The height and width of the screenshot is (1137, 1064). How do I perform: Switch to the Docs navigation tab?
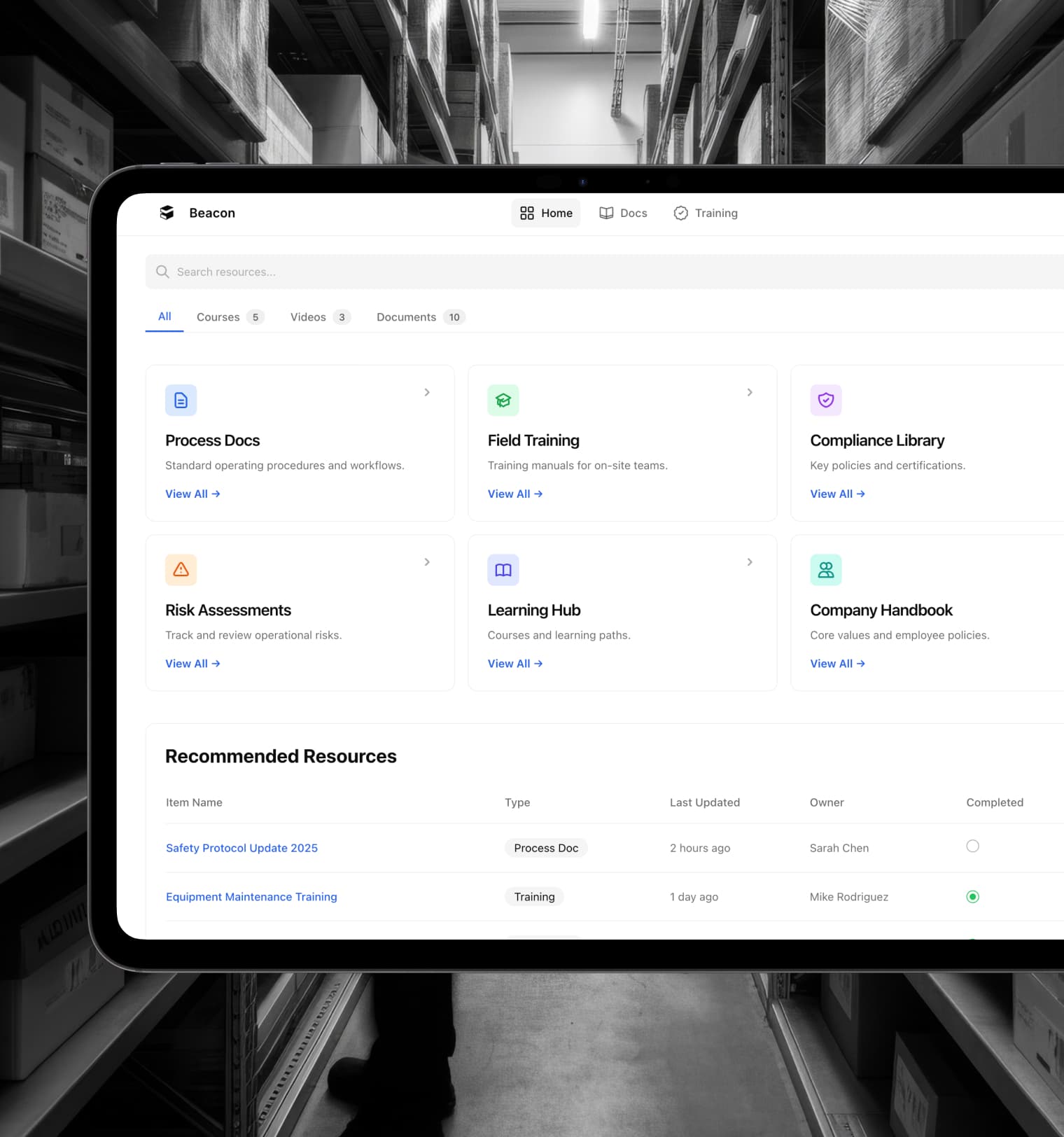[x=623, y=213]
